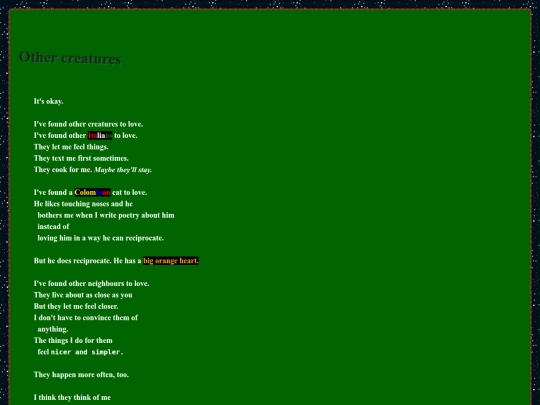Click 'He likes touching noses and he'
The image size is (540, 405).
pyautogui.click(x=83, y=204)
